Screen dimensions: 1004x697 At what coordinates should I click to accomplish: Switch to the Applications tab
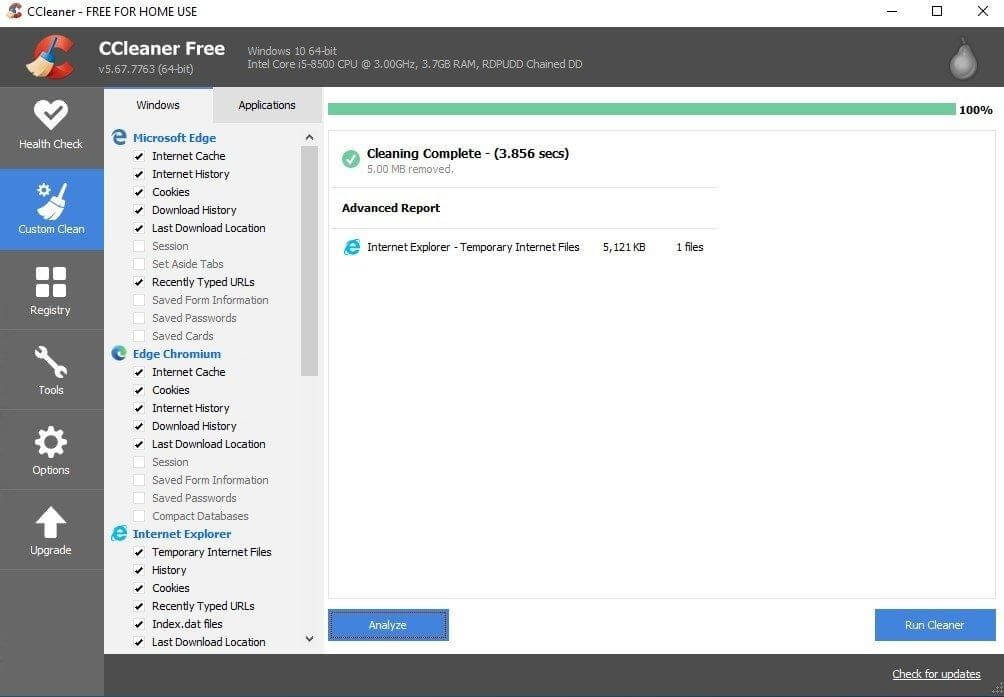pos(266,104)
